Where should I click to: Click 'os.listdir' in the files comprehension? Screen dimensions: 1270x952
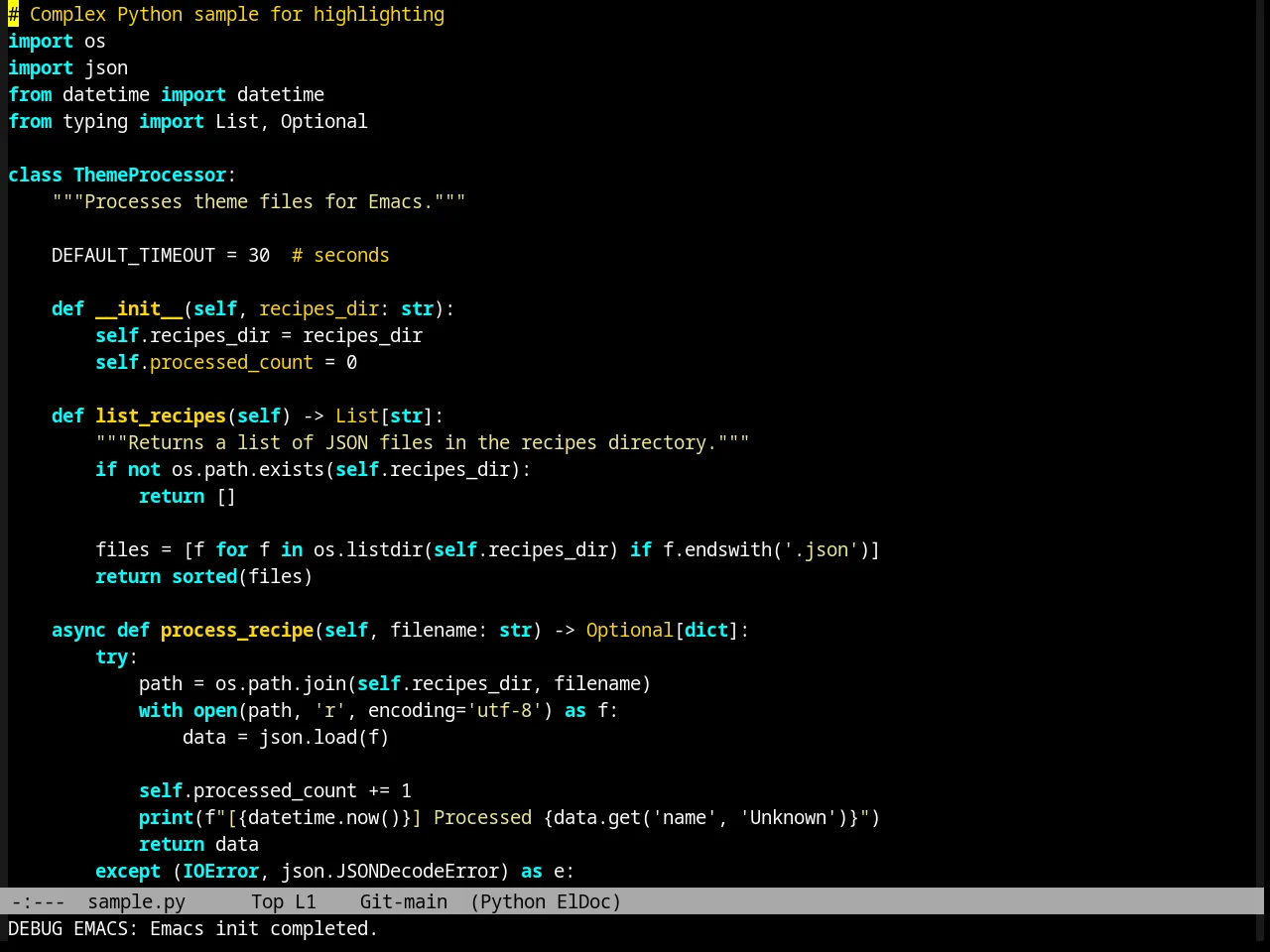point(368,549)
